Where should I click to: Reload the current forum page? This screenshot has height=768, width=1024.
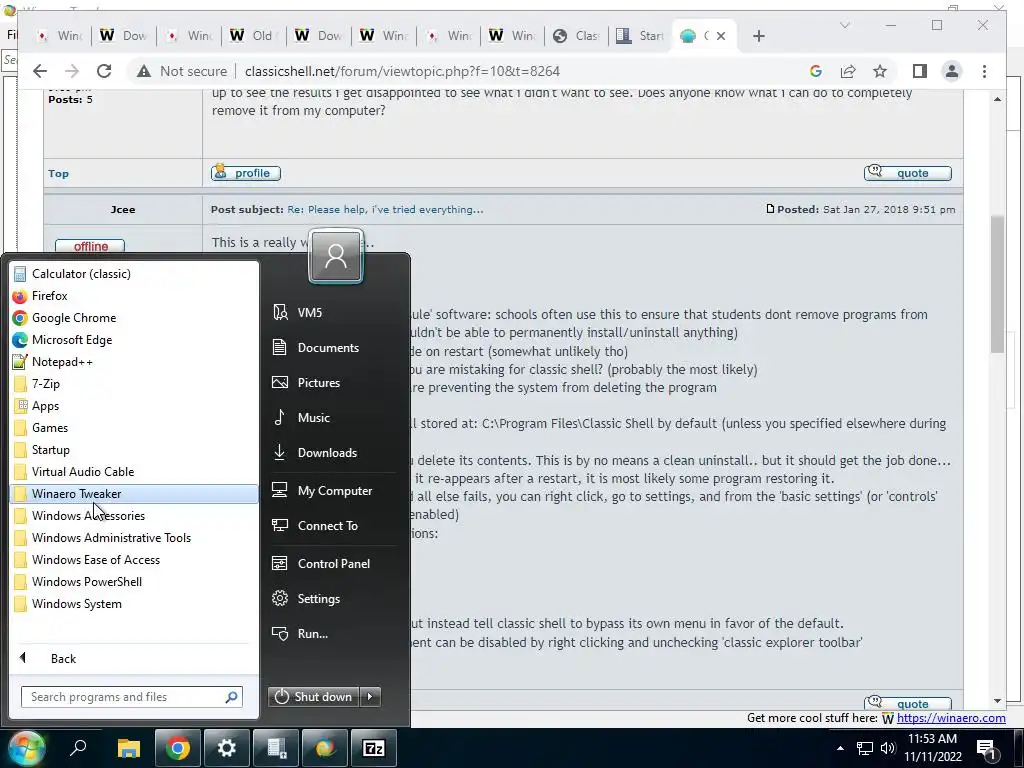(x=104, y=71)
